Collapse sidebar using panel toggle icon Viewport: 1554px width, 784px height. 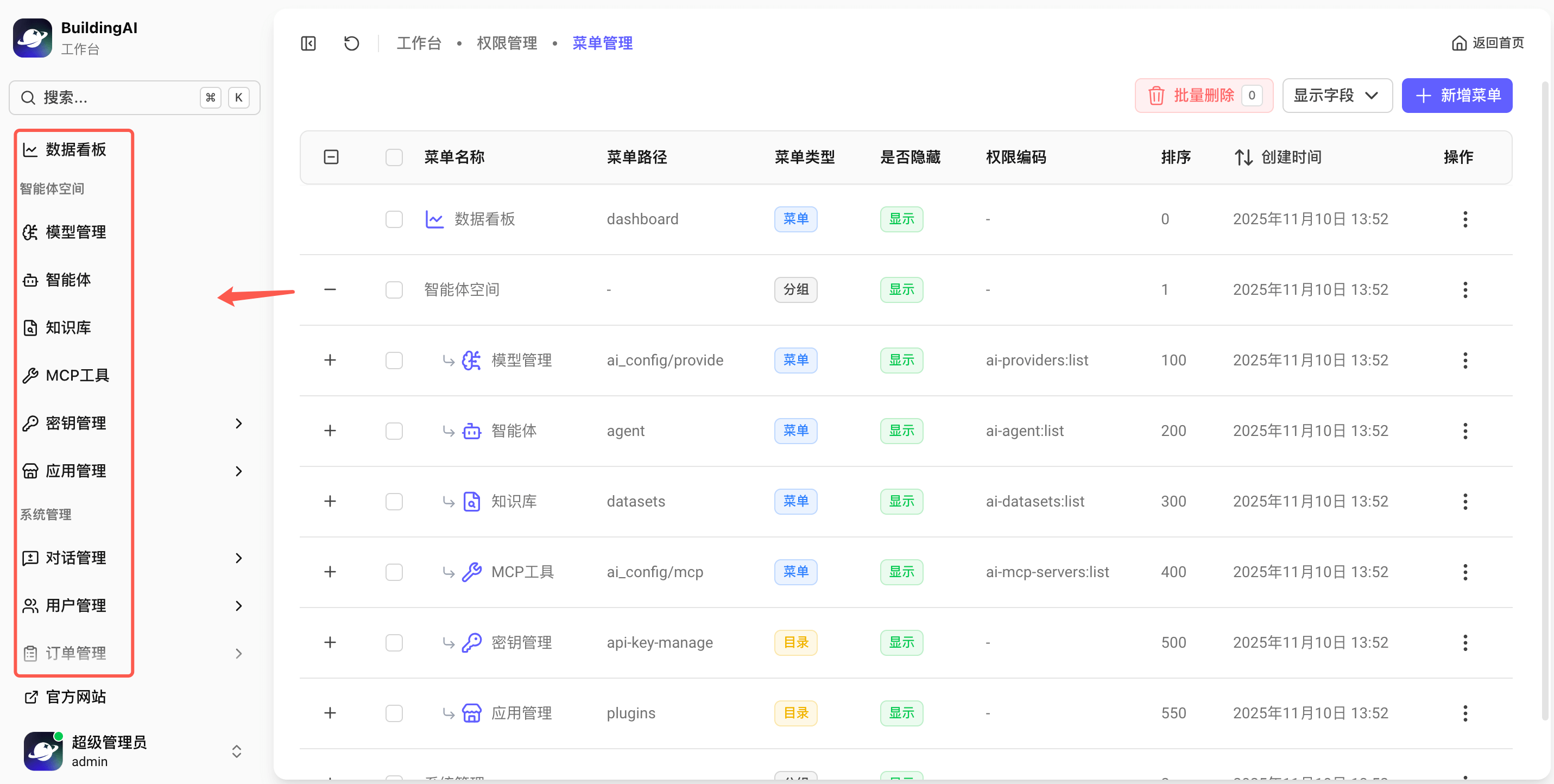[308, 43]
